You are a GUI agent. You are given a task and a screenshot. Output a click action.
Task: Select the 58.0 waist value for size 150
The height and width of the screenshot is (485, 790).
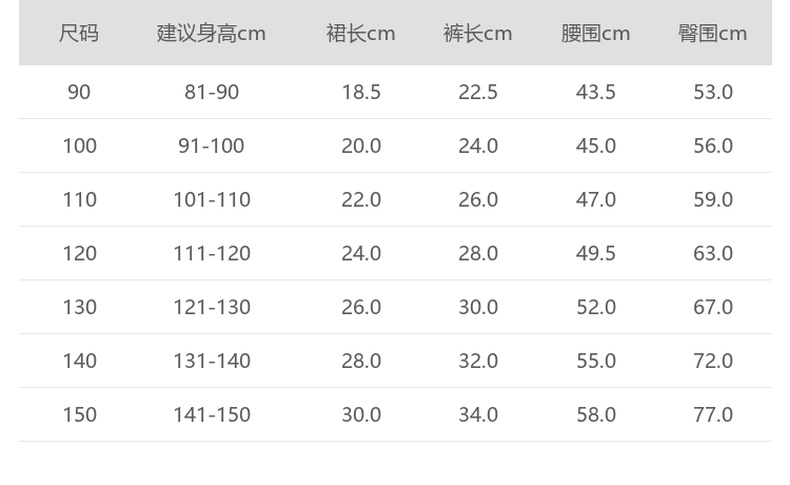(596, 415)
